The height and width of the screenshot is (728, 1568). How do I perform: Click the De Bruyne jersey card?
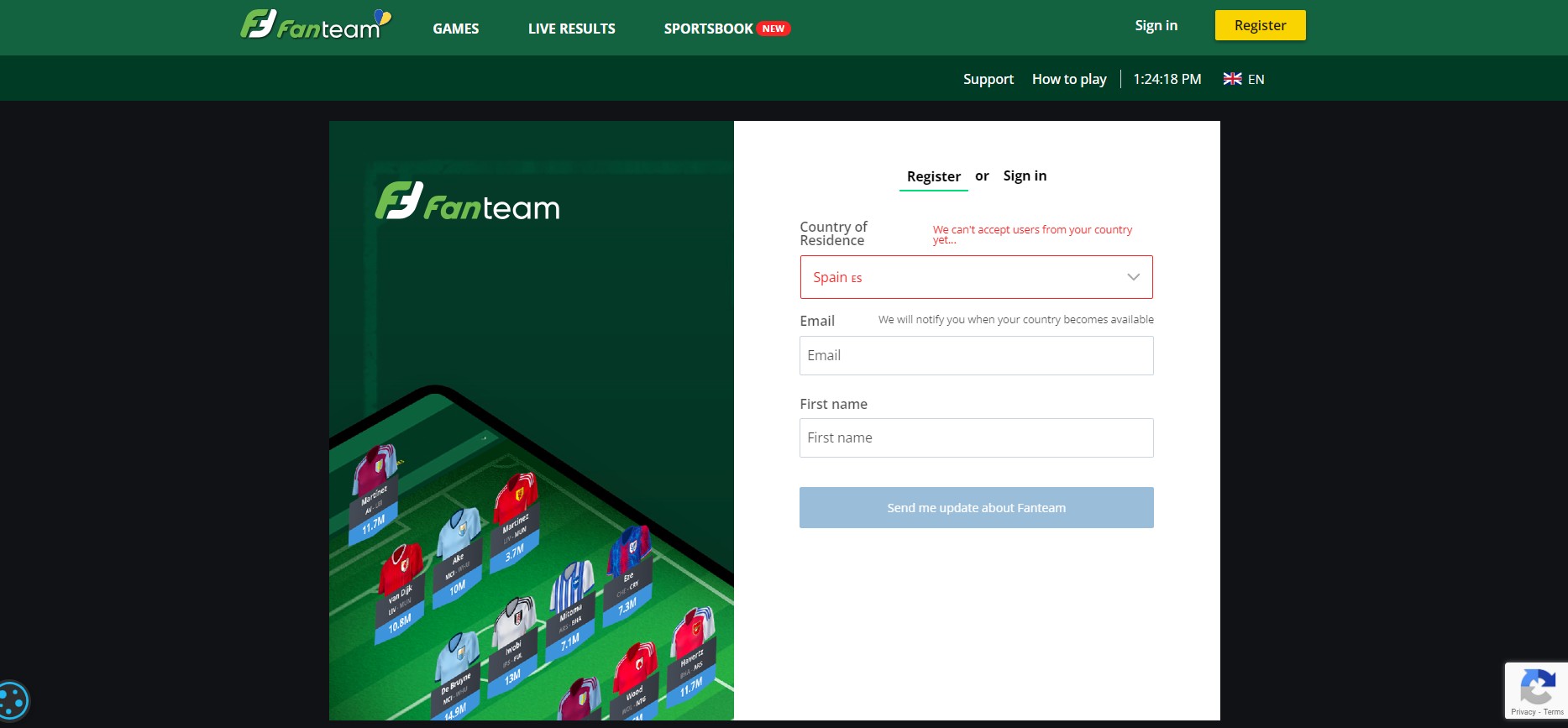point(457,676)
